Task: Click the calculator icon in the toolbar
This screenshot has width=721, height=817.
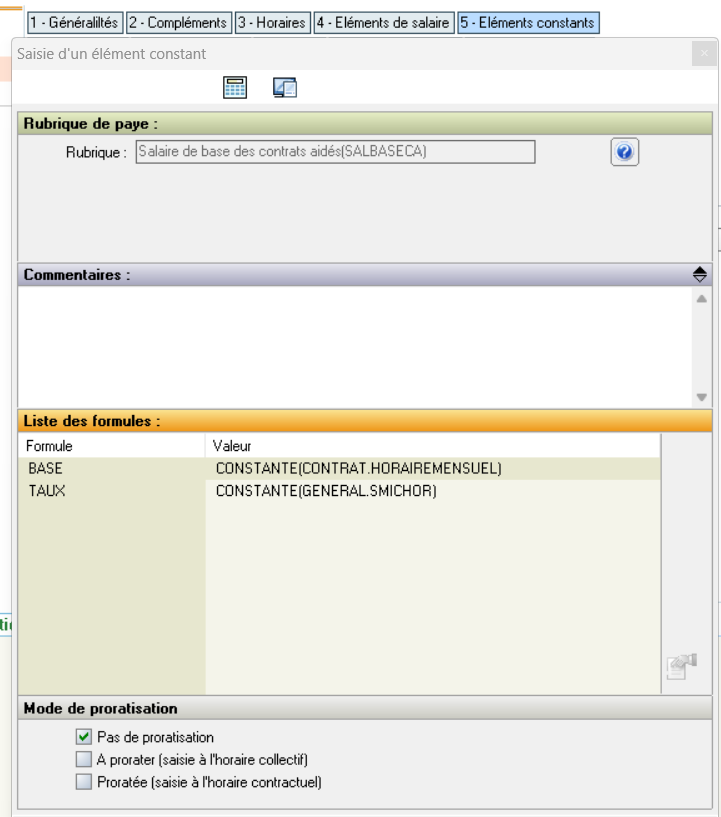Action: [x=232, y=89]
